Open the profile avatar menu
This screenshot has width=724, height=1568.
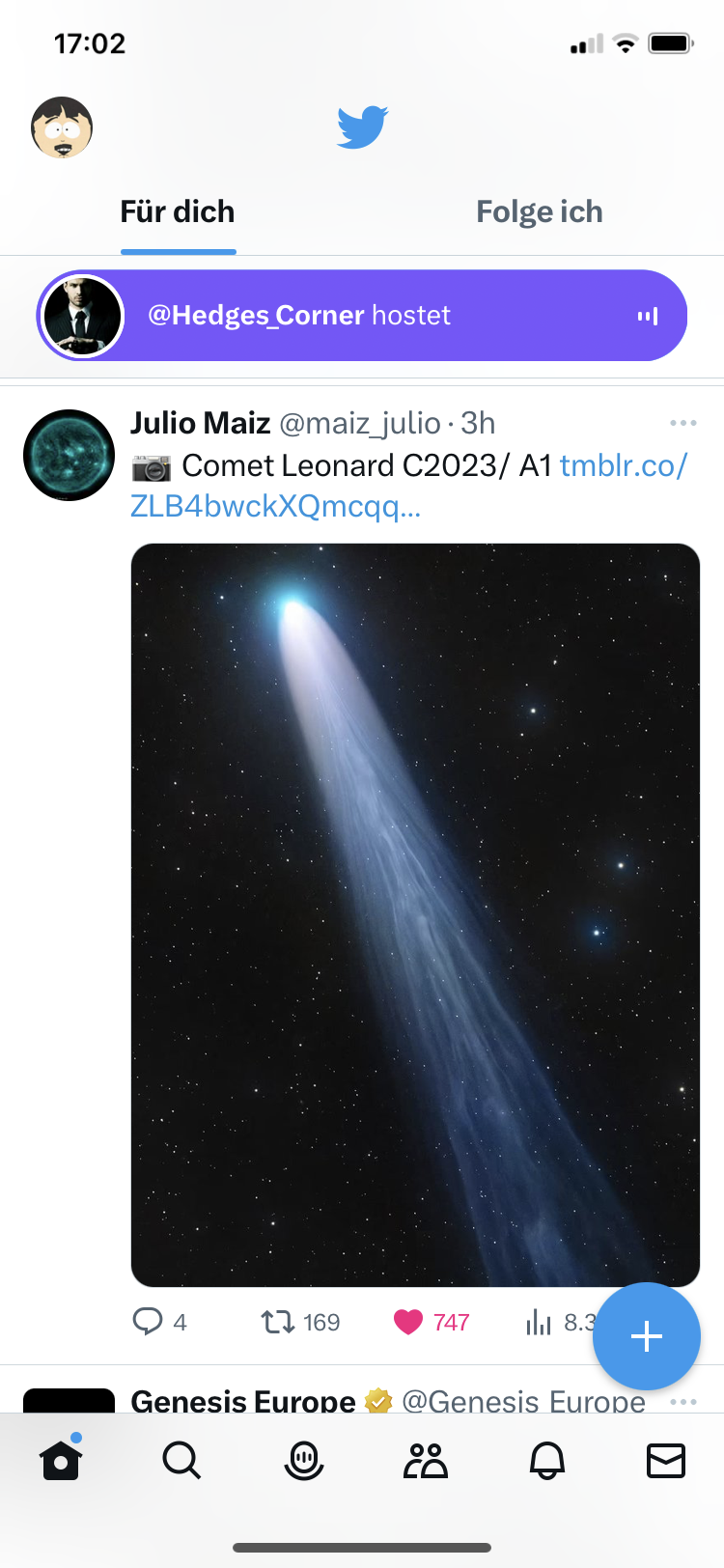point(62,127)
